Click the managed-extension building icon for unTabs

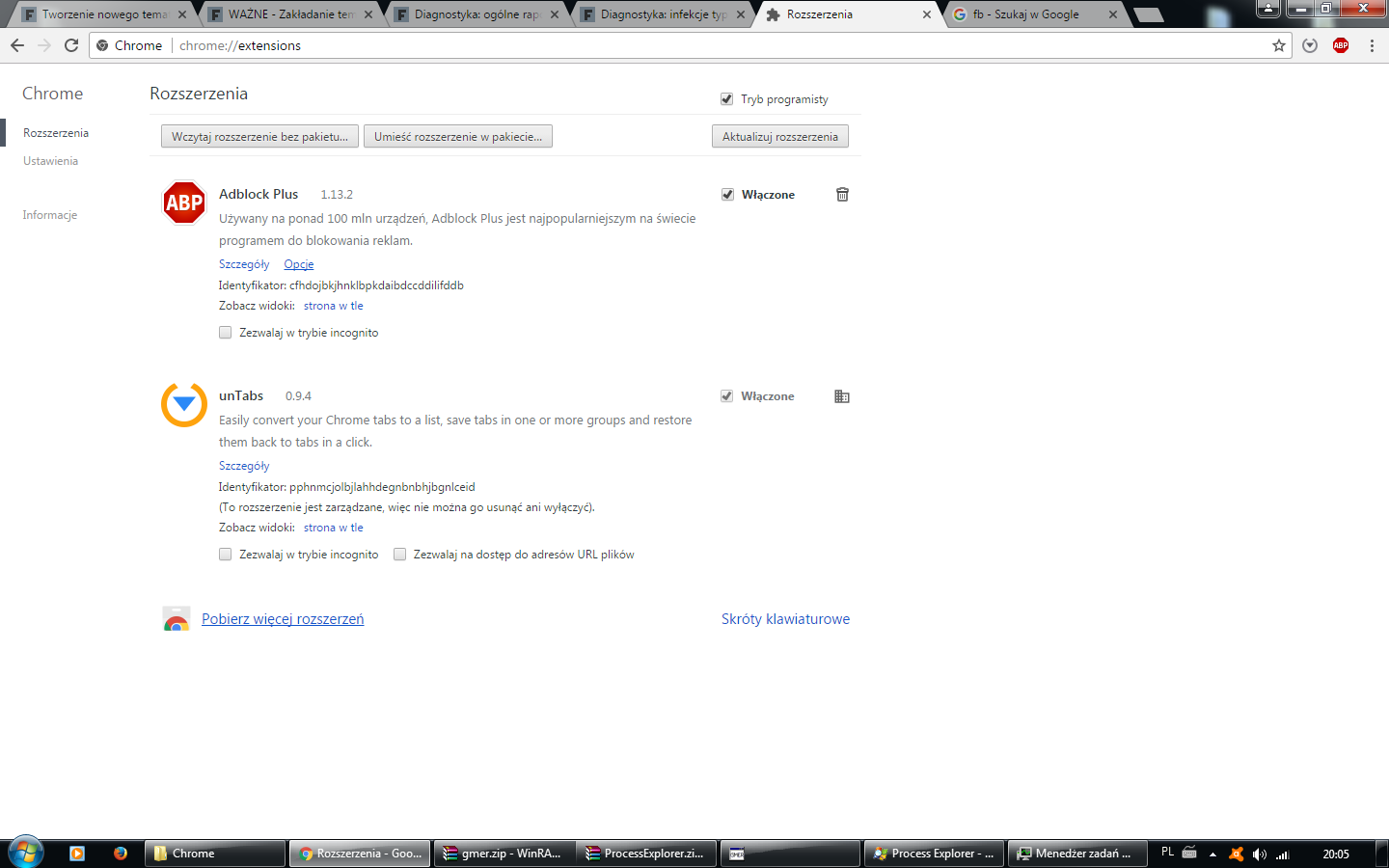click(x=842, y=396)
